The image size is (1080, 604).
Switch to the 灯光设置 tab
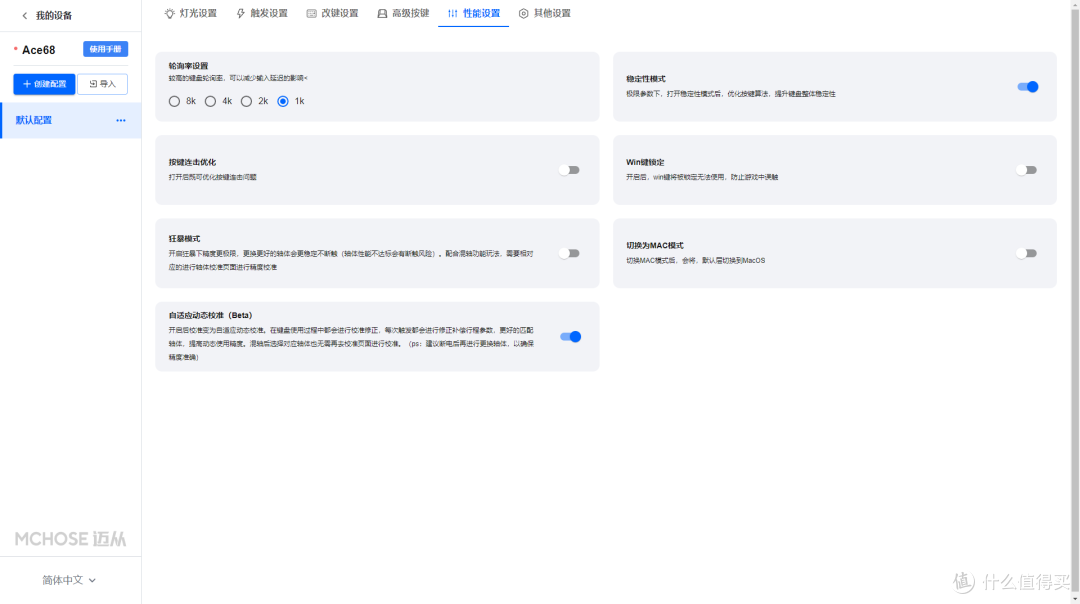(x=190, y=13)
